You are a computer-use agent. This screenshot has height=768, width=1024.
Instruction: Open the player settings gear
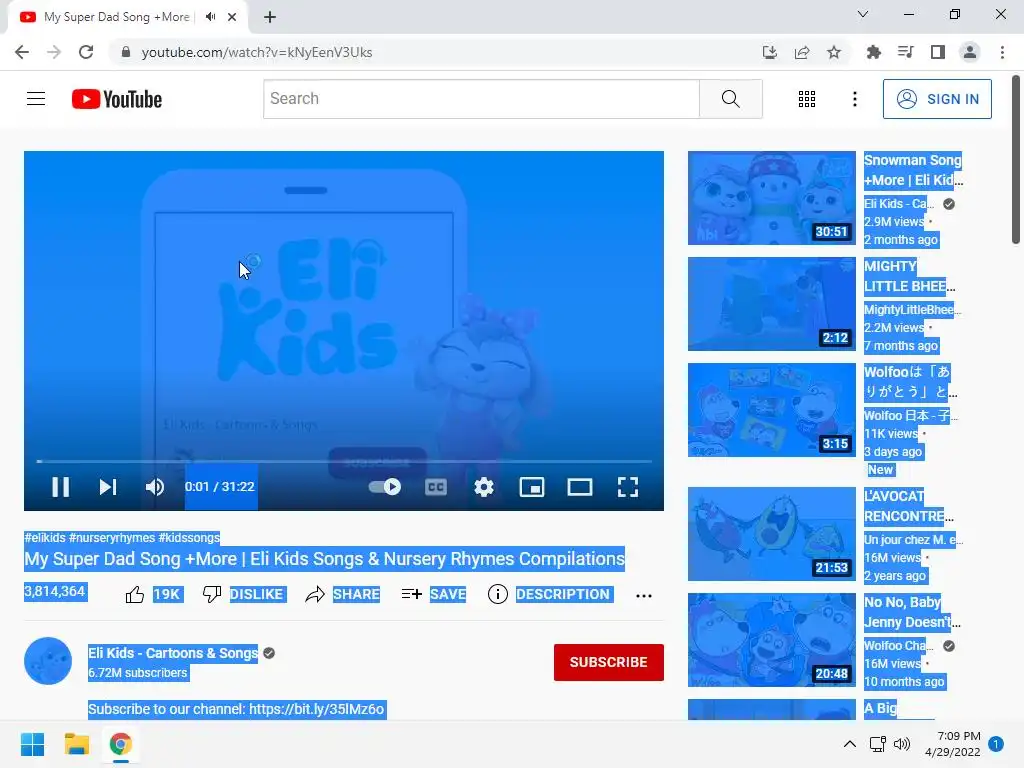click(484, 487)
